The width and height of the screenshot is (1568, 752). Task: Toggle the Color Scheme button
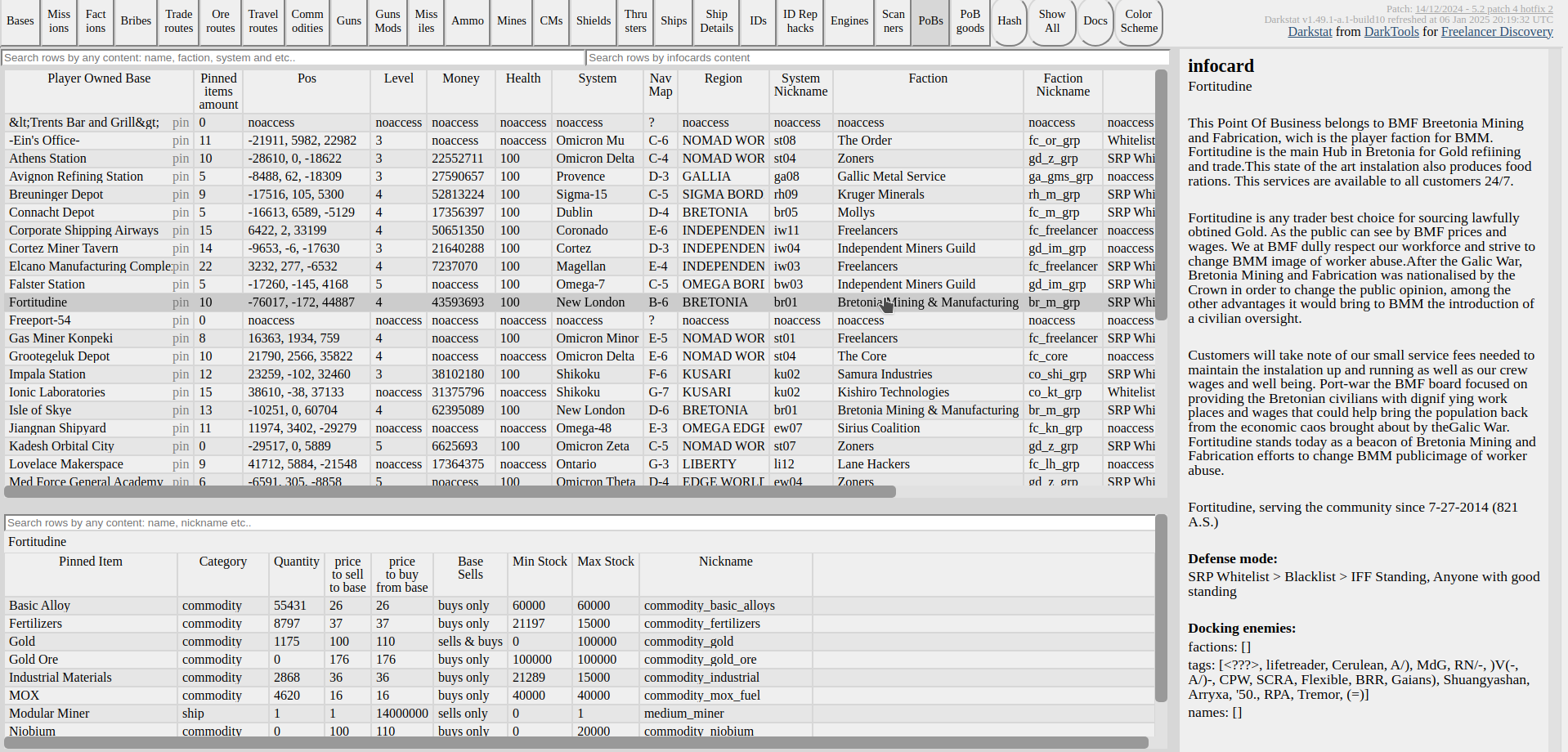[x=1139, y=21]
